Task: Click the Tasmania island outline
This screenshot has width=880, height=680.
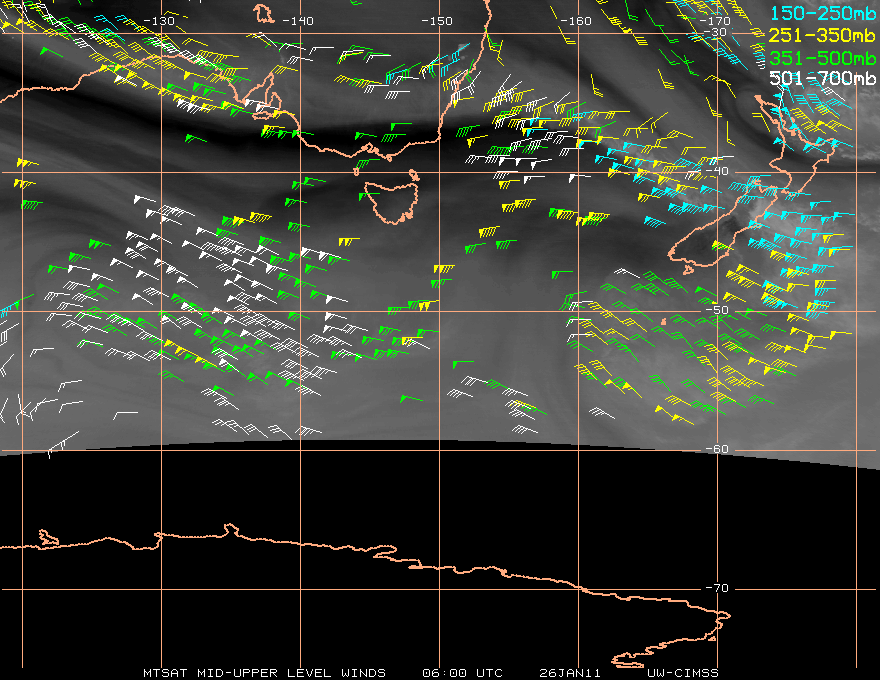Action: (393, 200)
